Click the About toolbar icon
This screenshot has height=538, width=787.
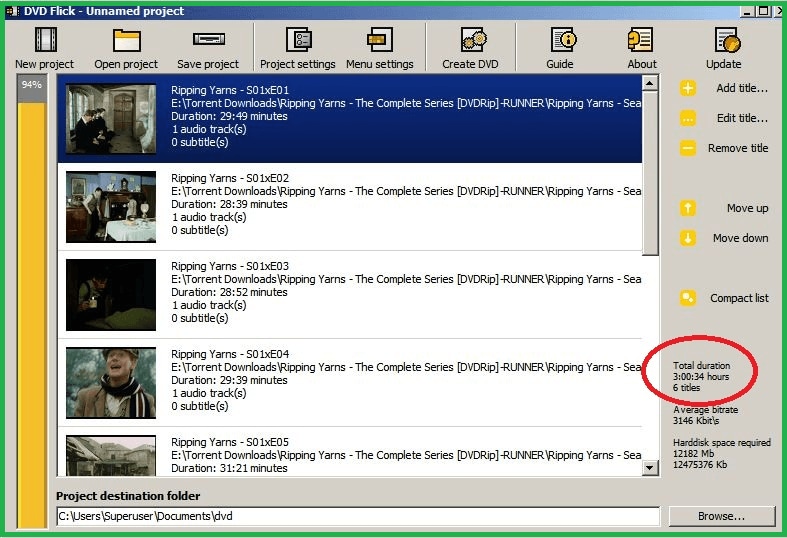point(640,40)
